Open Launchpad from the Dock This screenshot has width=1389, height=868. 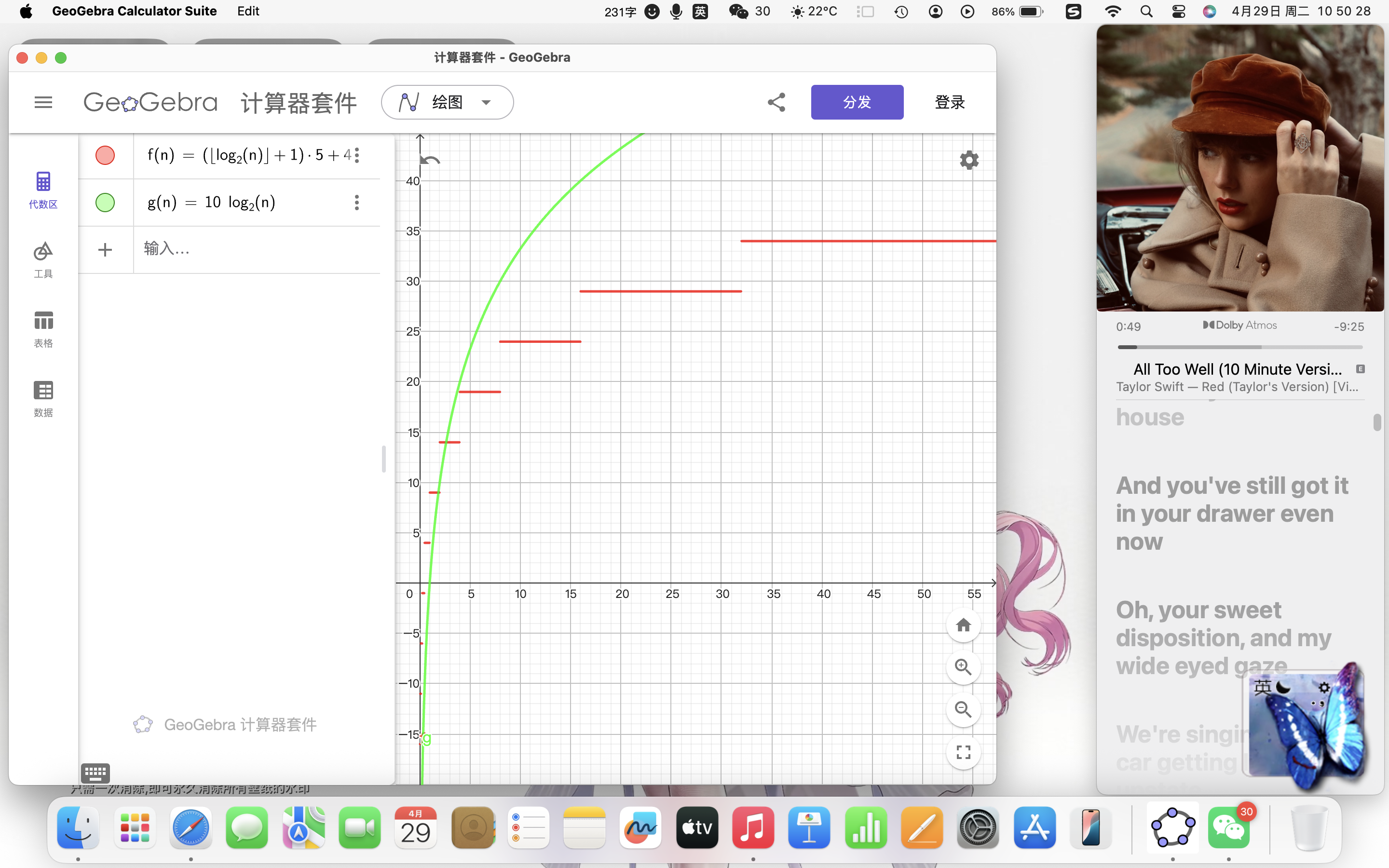[135, 828]
